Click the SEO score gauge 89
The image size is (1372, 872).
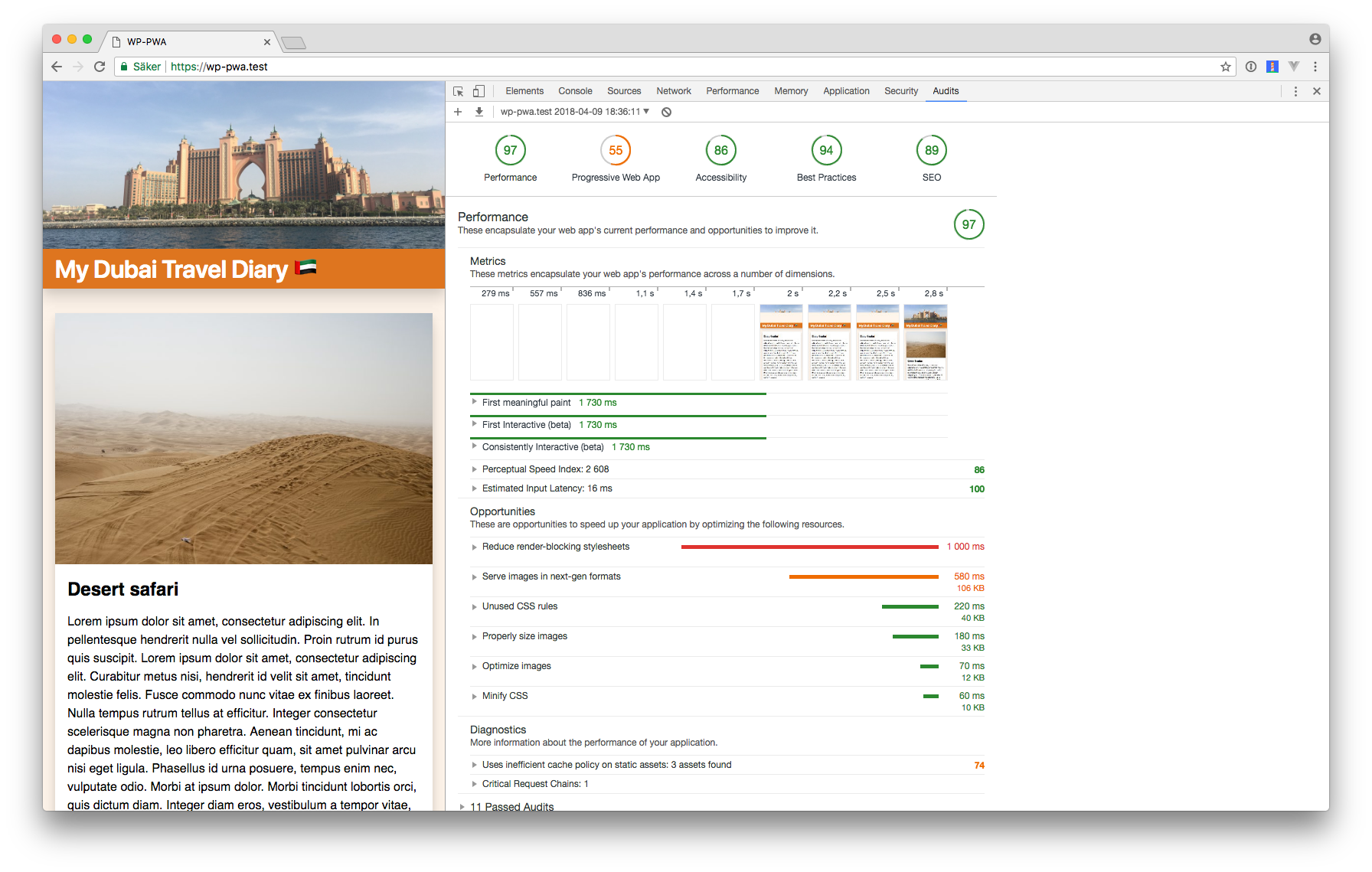tap(932, 151)
